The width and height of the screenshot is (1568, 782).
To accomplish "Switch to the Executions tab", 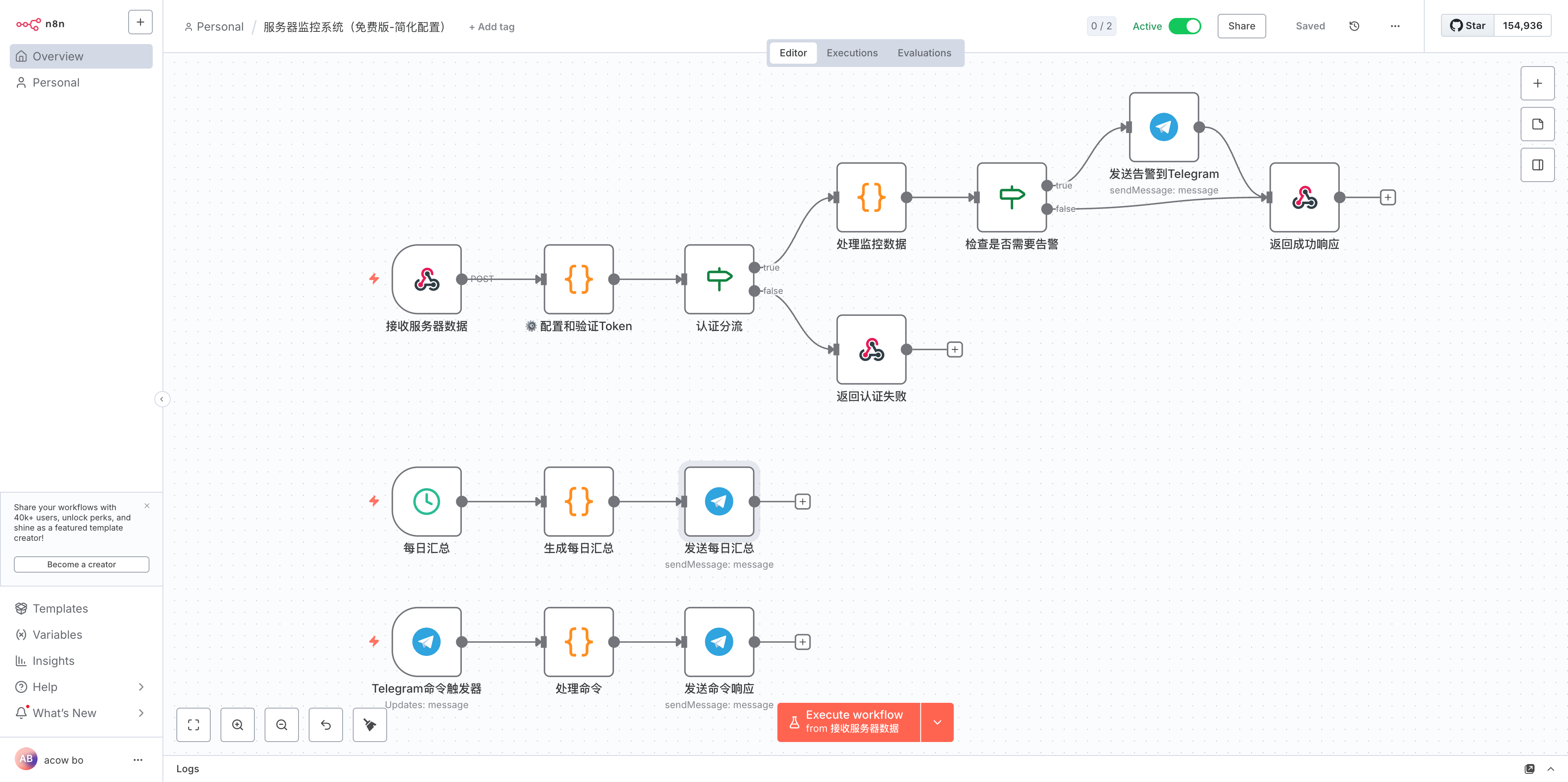I will click(851, 53).
